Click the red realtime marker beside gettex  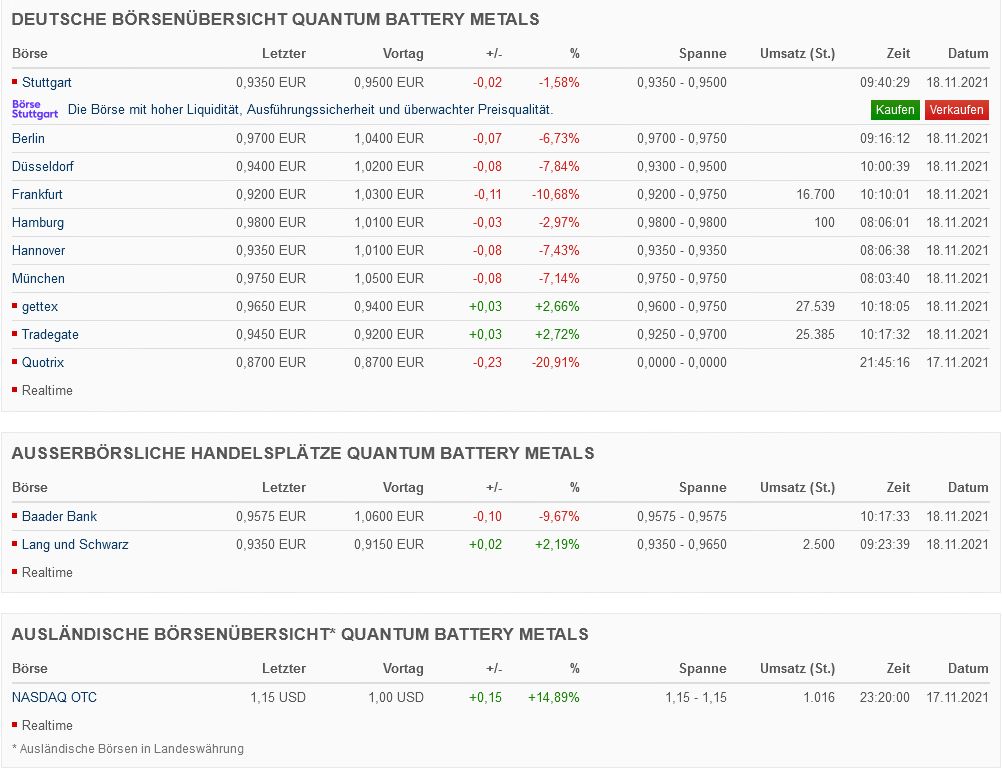(15, 306)
